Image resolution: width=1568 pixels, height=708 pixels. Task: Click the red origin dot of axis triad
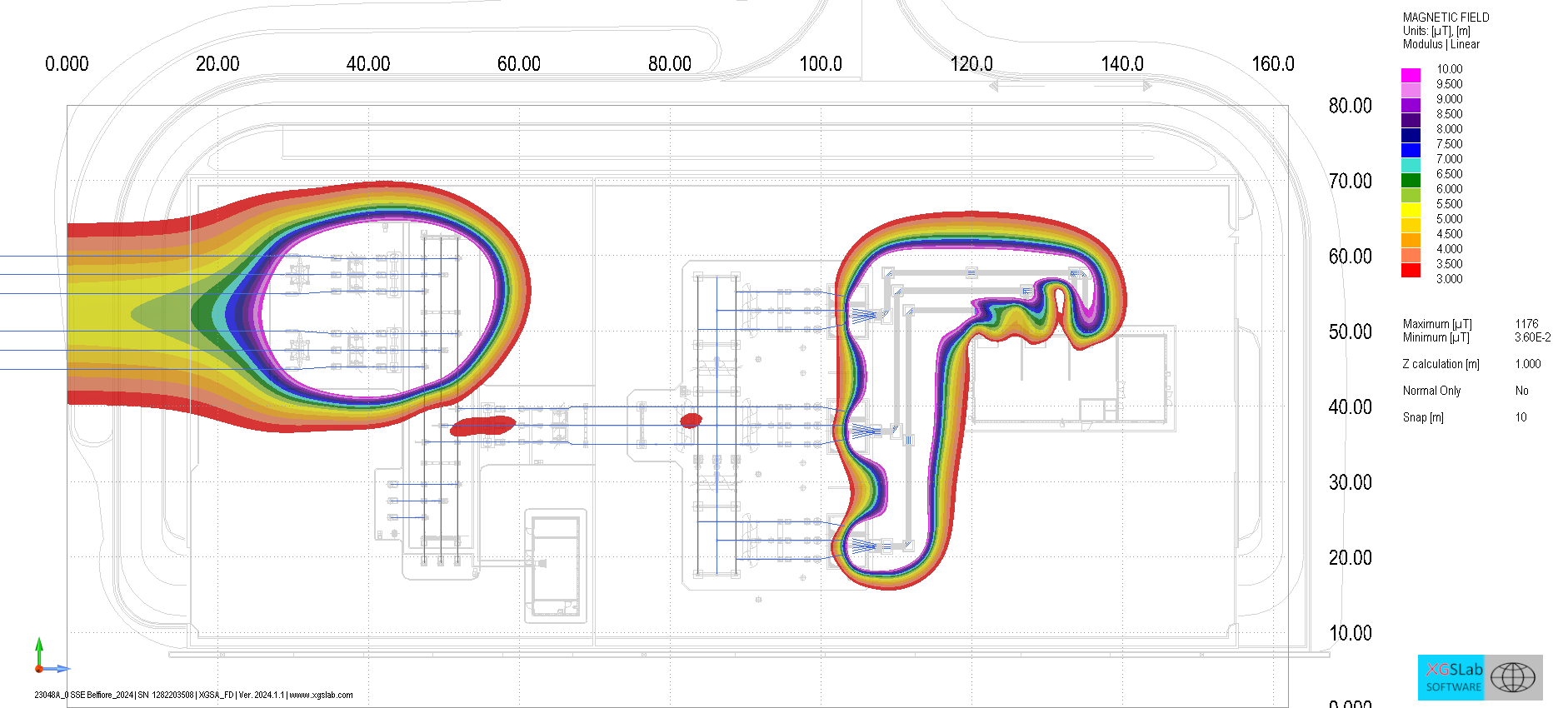point(39,668)
